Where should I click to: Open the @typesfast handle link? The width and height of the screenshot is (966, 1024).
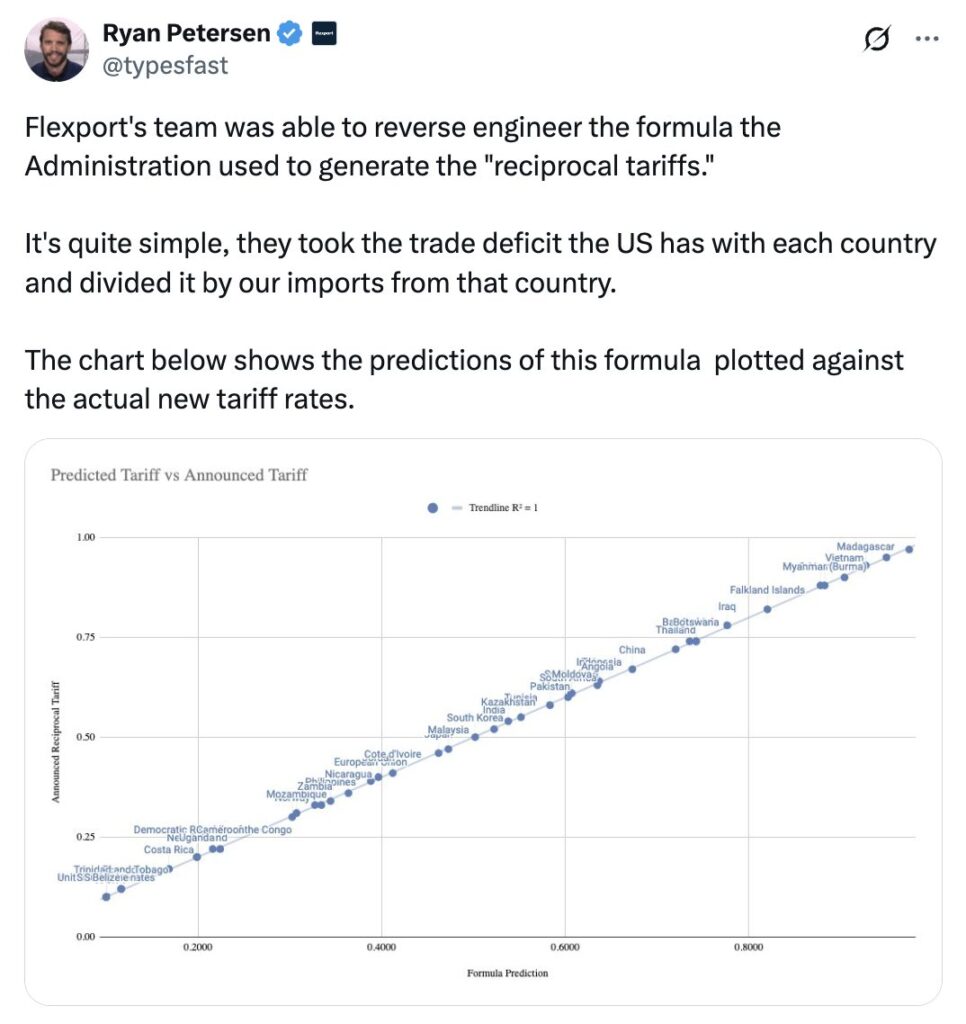click(x=165, y=65)
